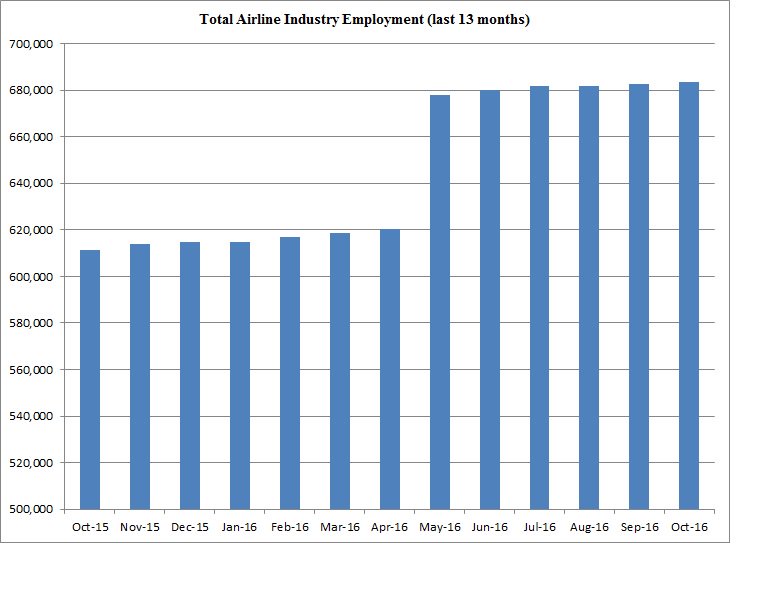Image resolution: width=768 pixels, height=614 pixels.
Task: Click the '700,000' y-axis value
Action: point(31,44)
